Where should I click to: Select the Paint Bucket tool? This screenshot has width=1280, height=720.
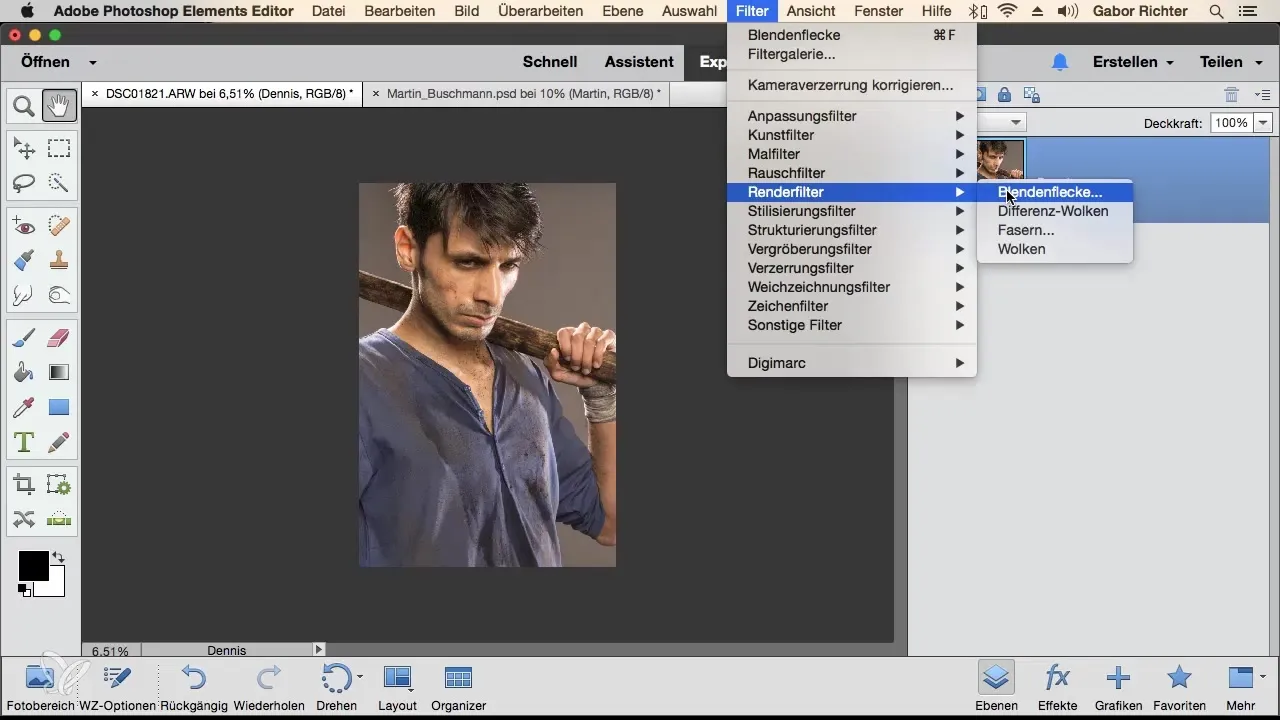click(x=24, y=373)
